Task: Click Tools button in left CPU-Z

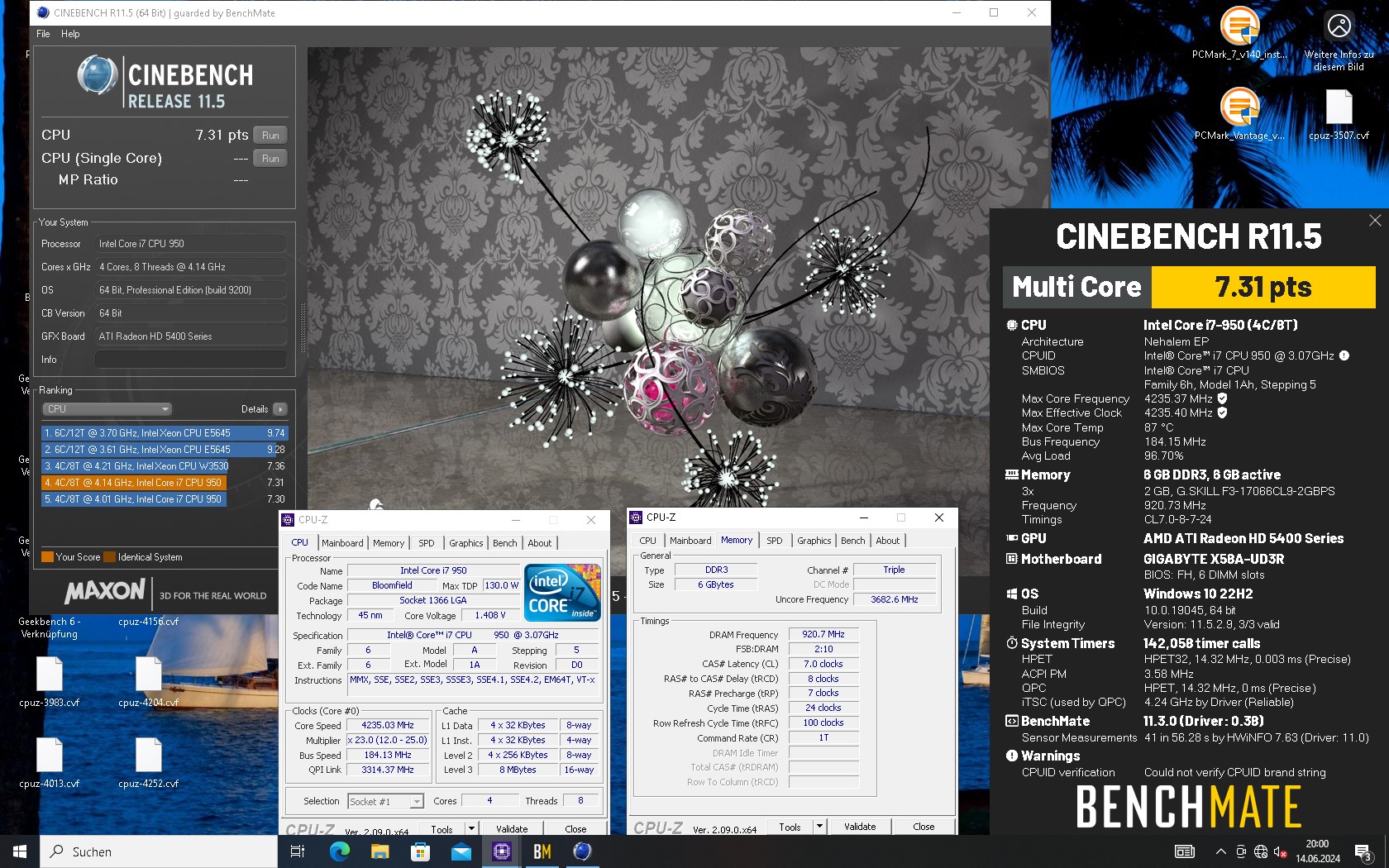Action: (442, 828)
